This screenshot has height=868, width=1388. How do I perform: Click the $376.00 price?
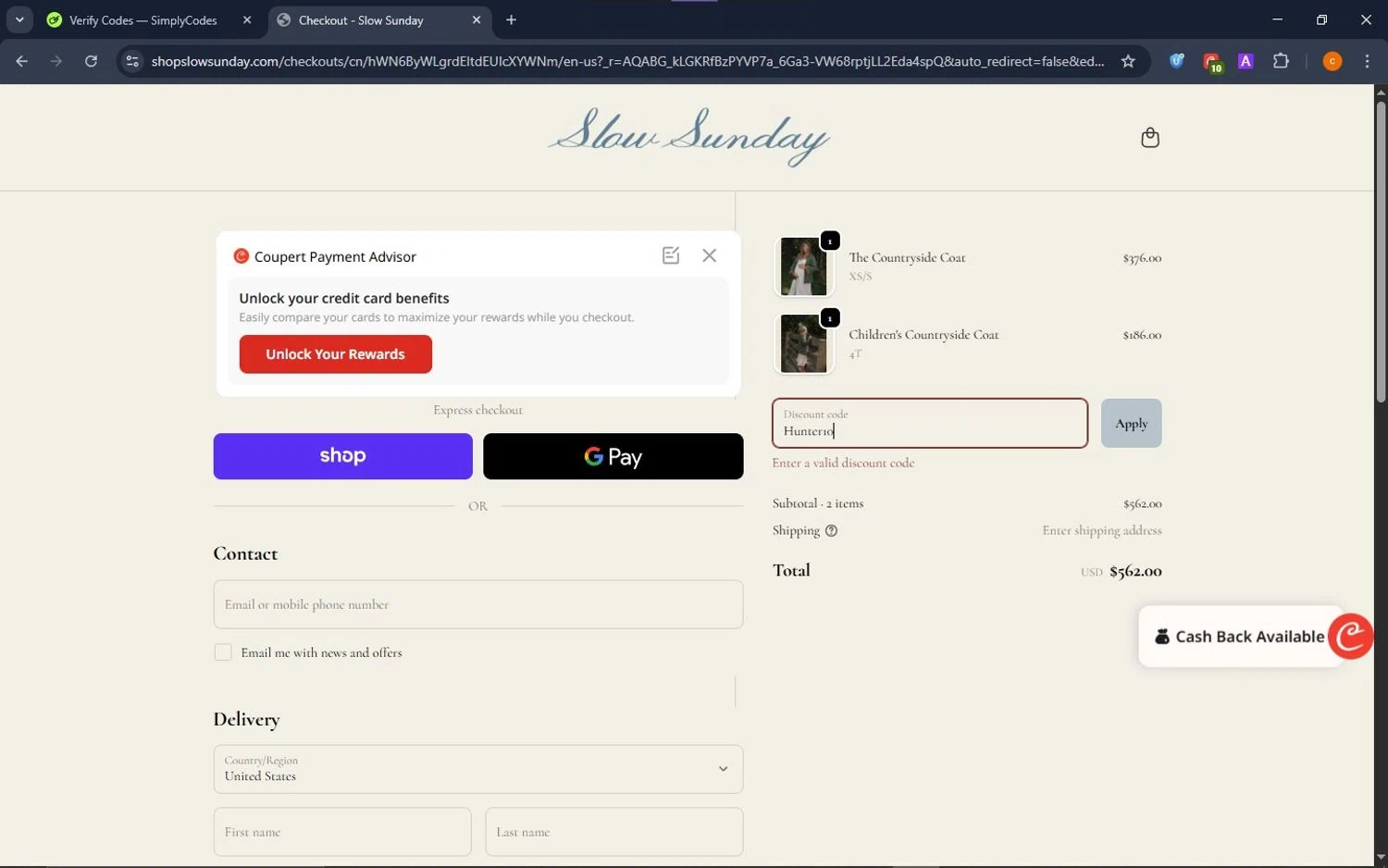click(1142, 258)
